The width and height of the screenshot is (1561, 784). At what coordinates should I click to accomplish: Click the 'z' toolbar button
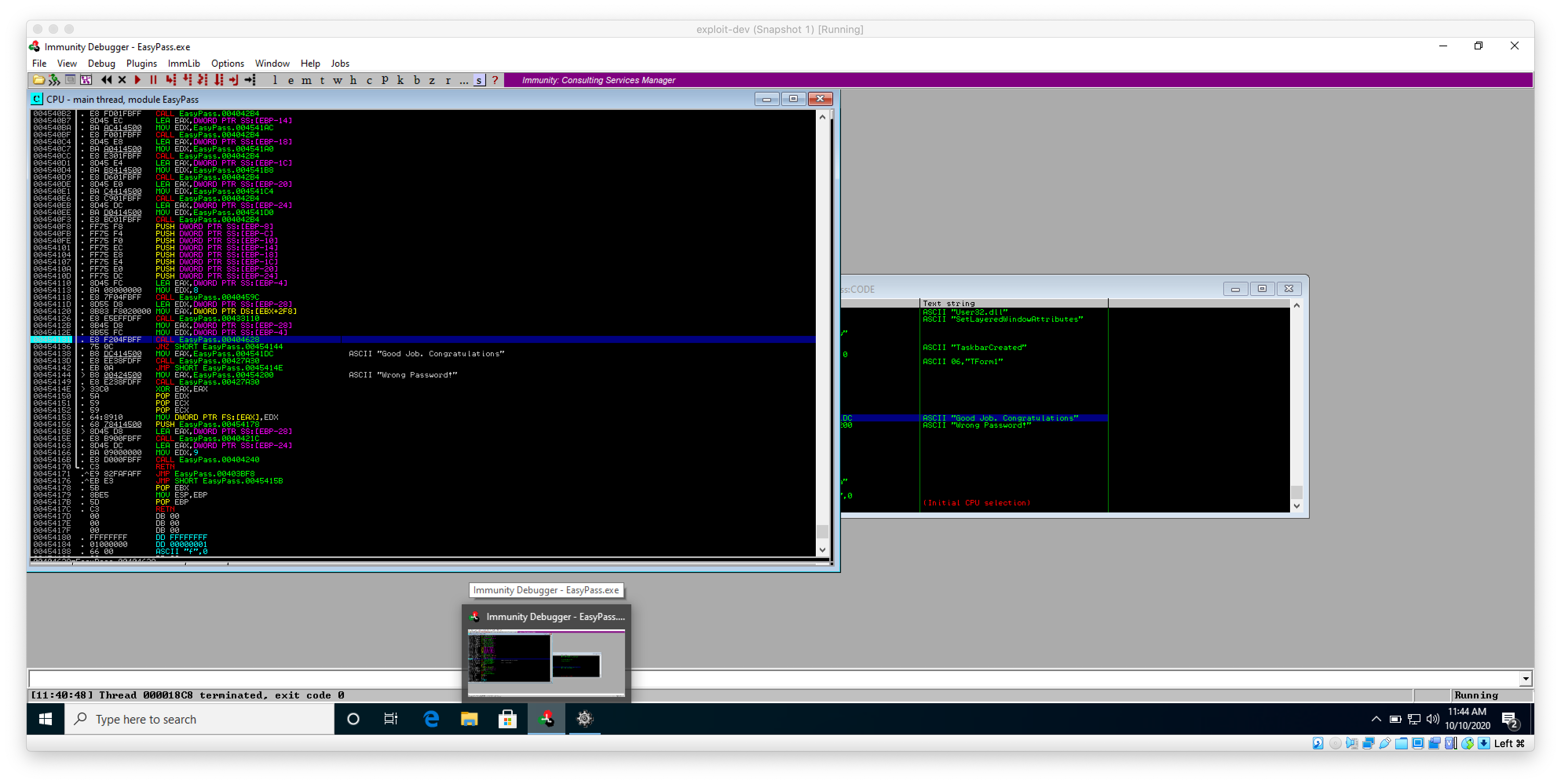[x=432, y=80]
